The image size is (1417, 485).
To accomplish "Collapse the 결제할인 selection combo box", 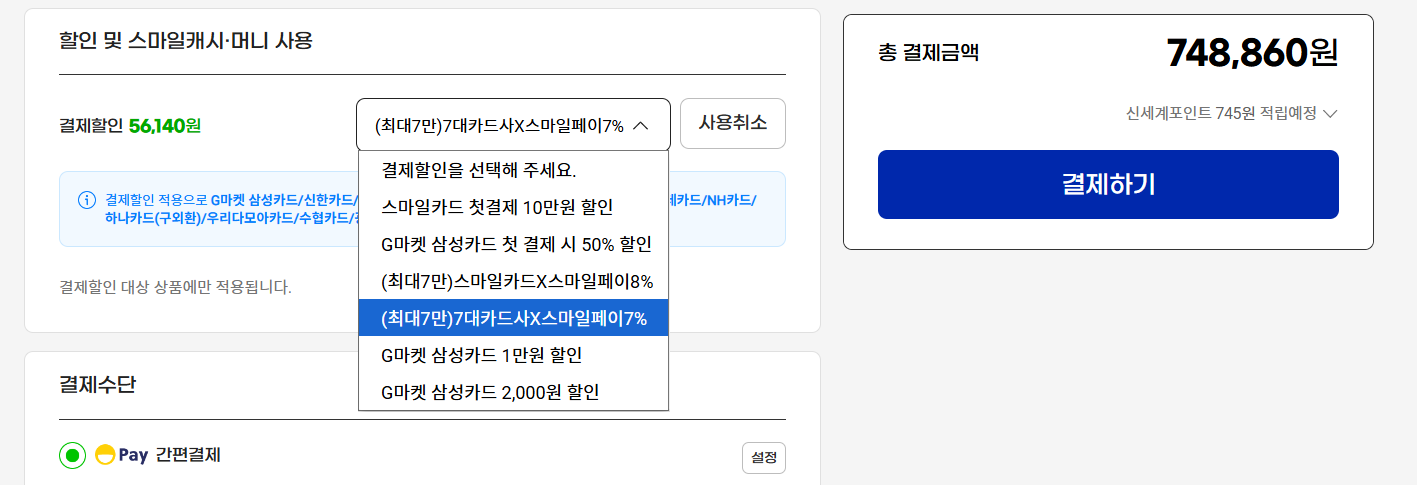I will click(512, 125).
